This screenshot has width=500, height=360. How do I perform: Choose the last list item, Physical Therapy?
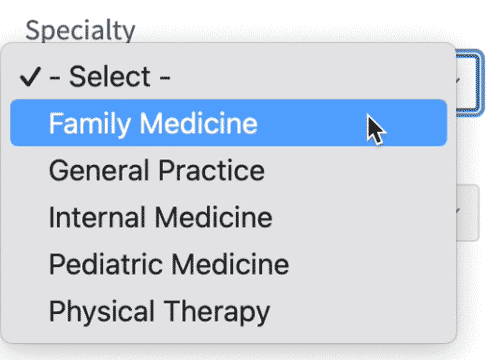click(228, 311)
